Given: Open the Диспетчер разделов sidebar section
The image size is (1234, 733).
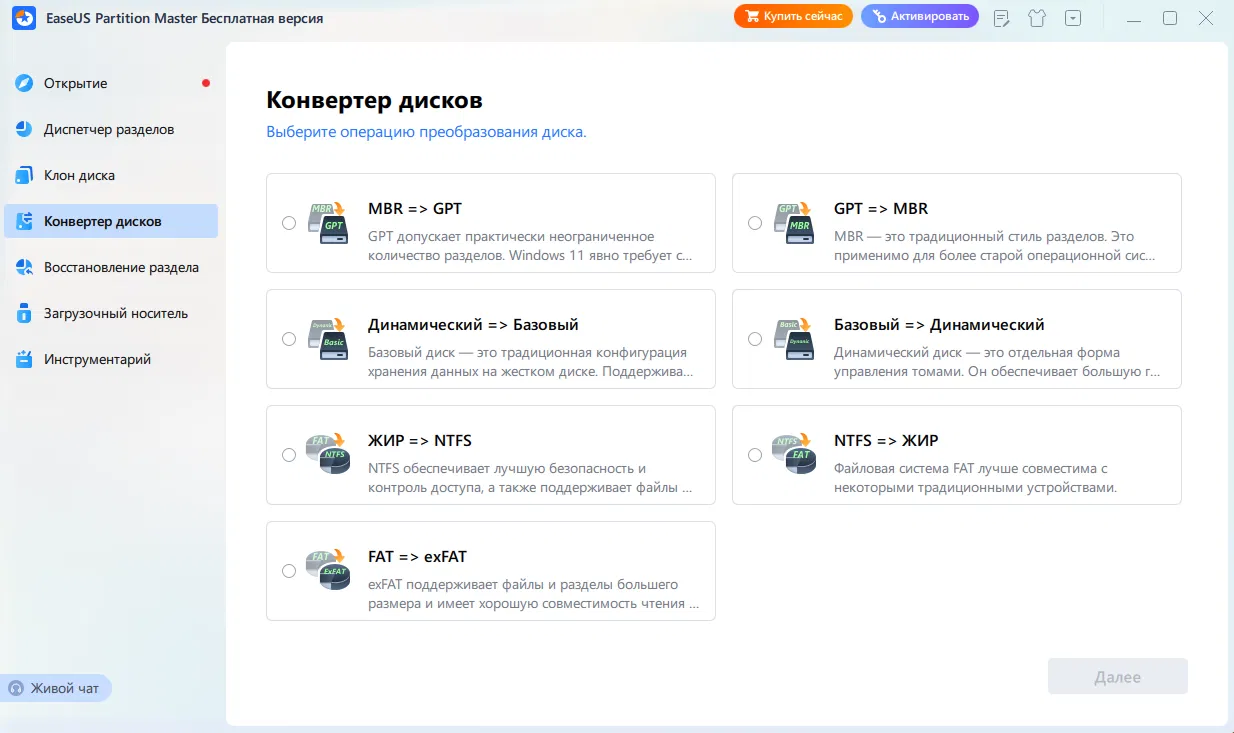Looking at the screenshot, I should click(x=111, y=129).
